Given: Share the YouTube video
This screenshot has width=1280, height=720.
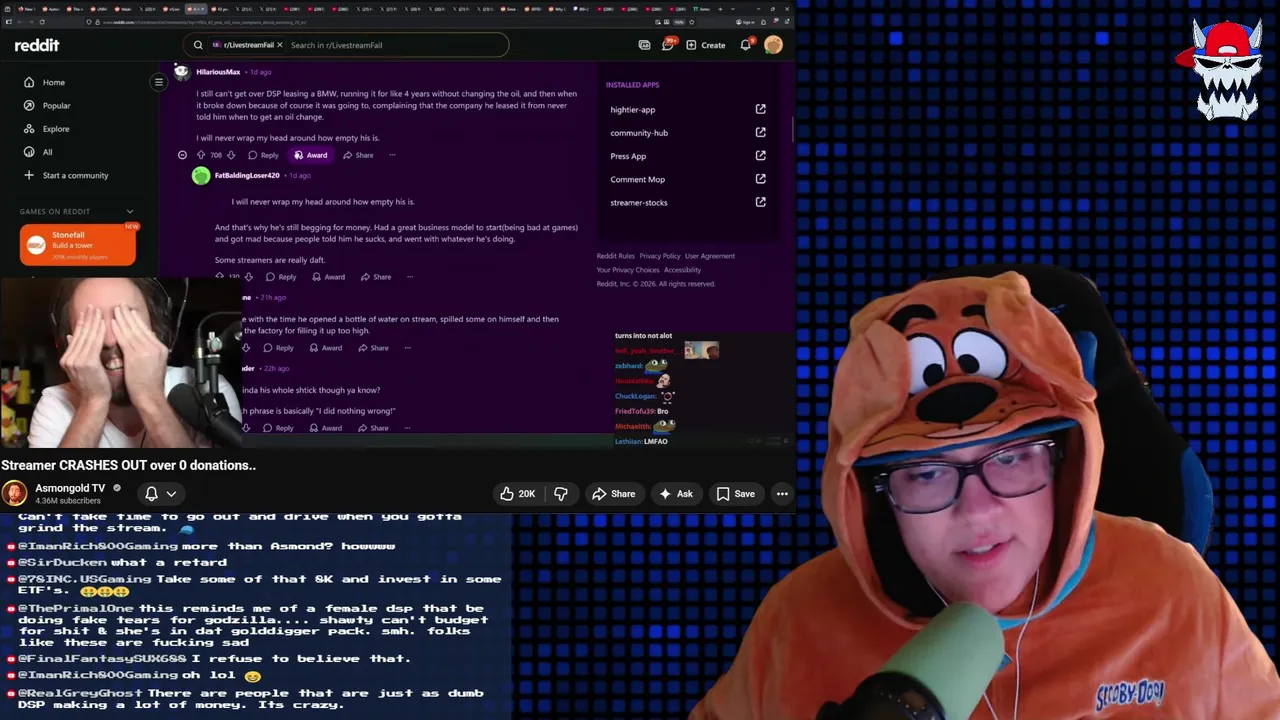Looking at the screenshot, I should 613,493.
